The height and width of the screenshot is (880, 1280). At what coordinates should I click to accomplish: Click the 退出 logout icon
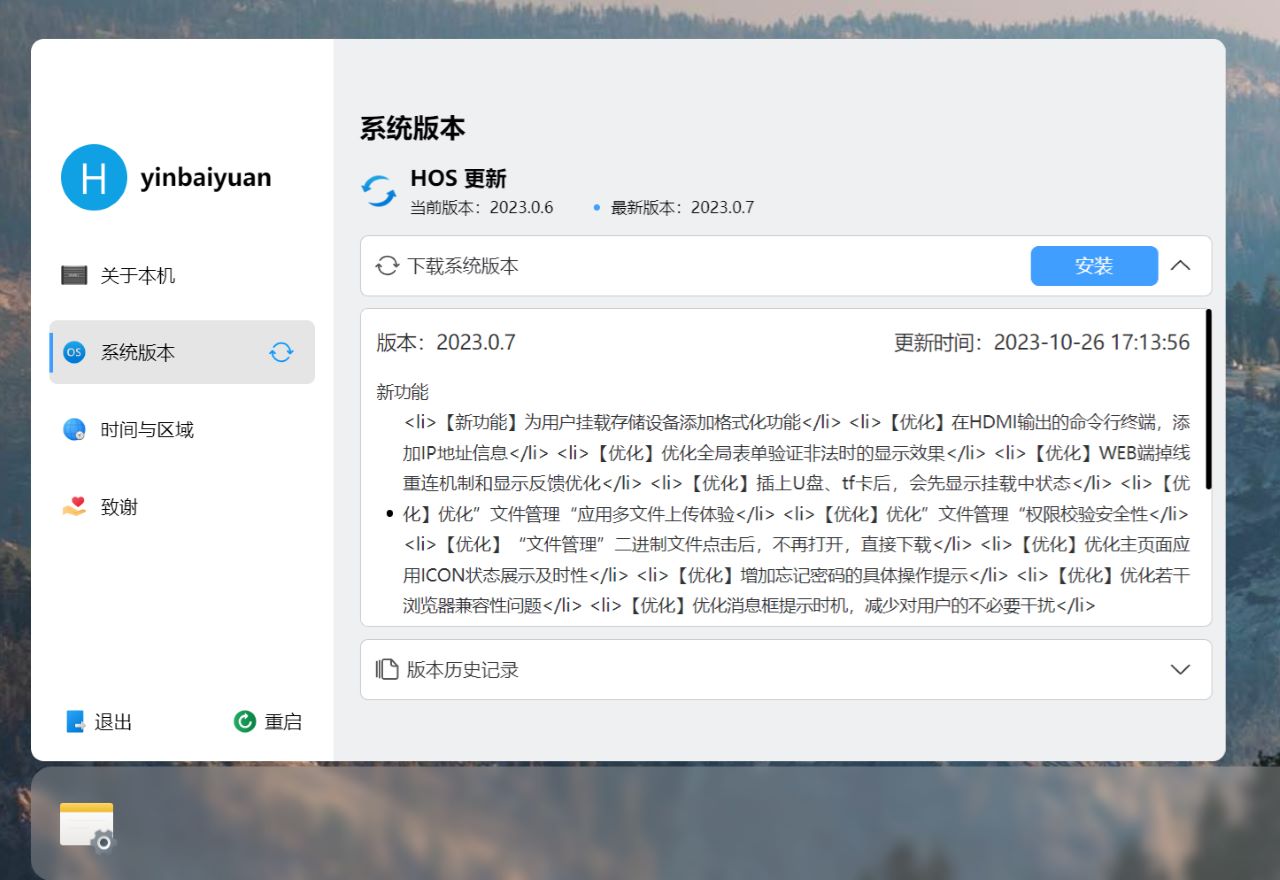pos(75,722)
